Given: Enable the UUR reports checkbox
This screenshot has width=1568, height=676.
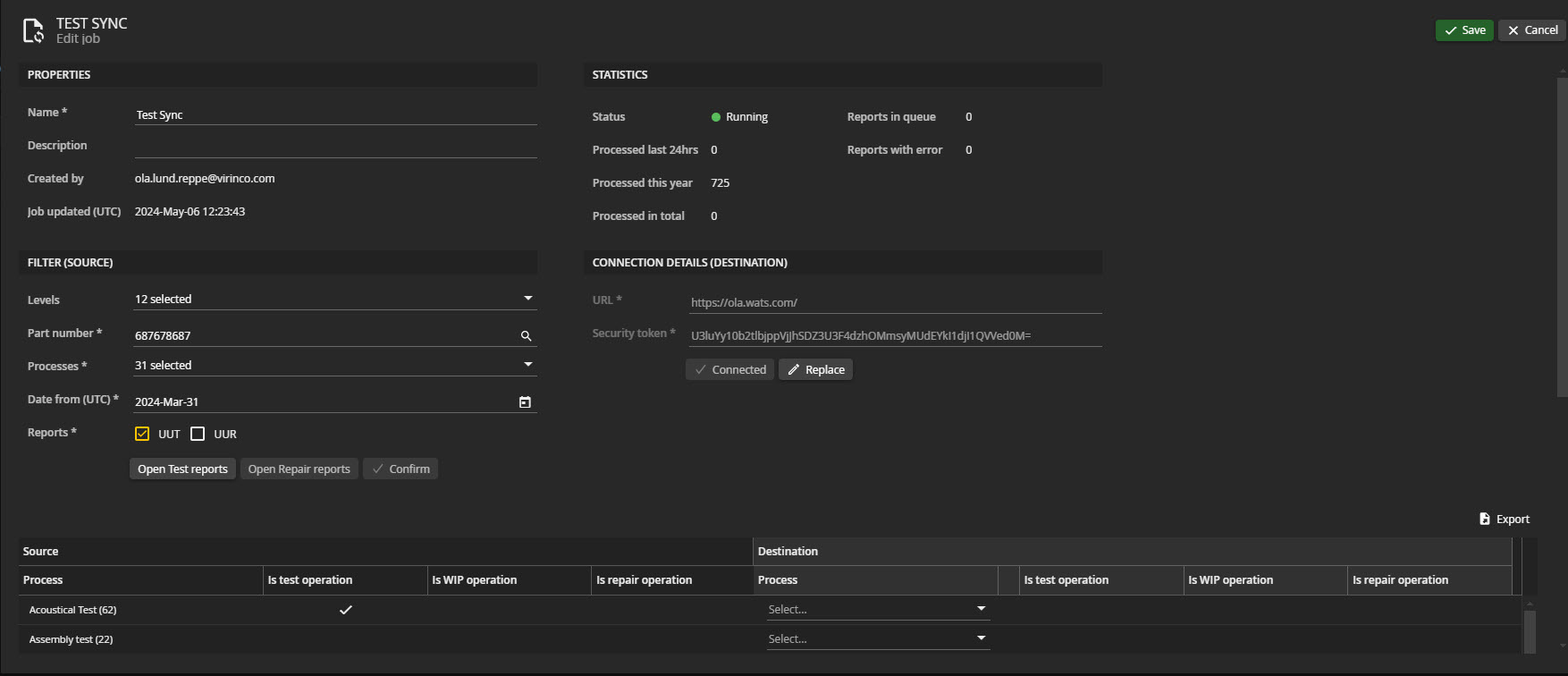Looking at the screenshot, I should (198, 434).
